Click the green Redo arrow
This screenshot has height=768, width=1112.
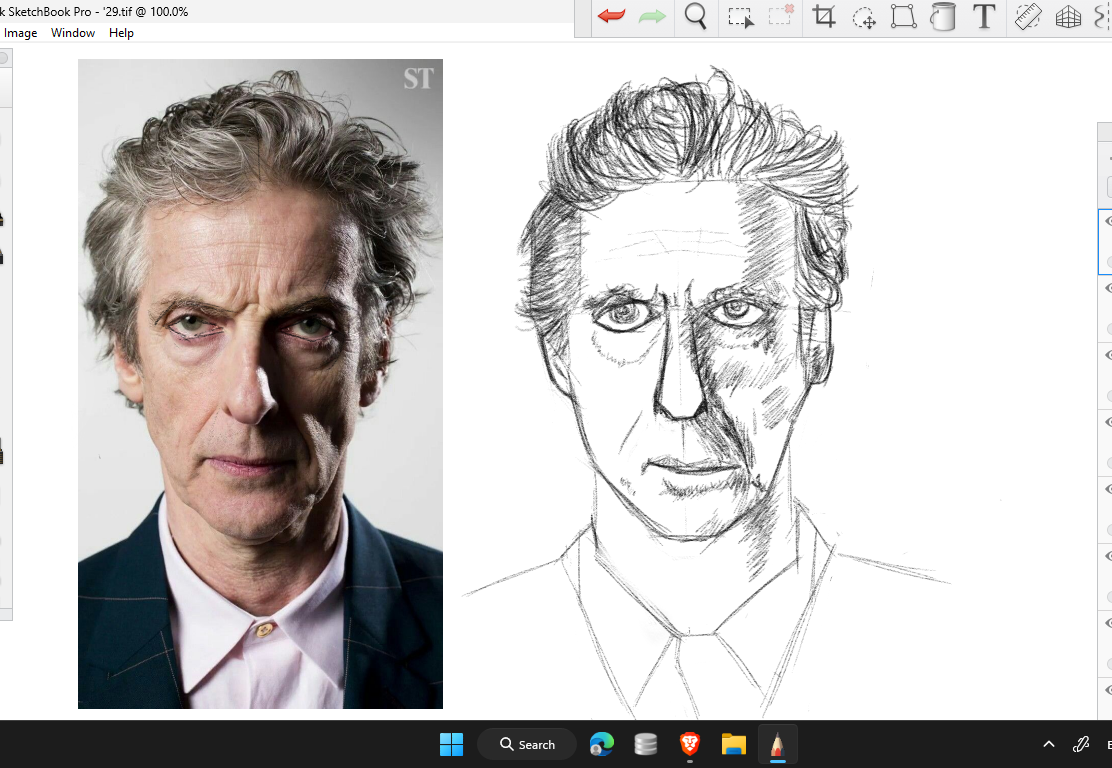point(652,16)
